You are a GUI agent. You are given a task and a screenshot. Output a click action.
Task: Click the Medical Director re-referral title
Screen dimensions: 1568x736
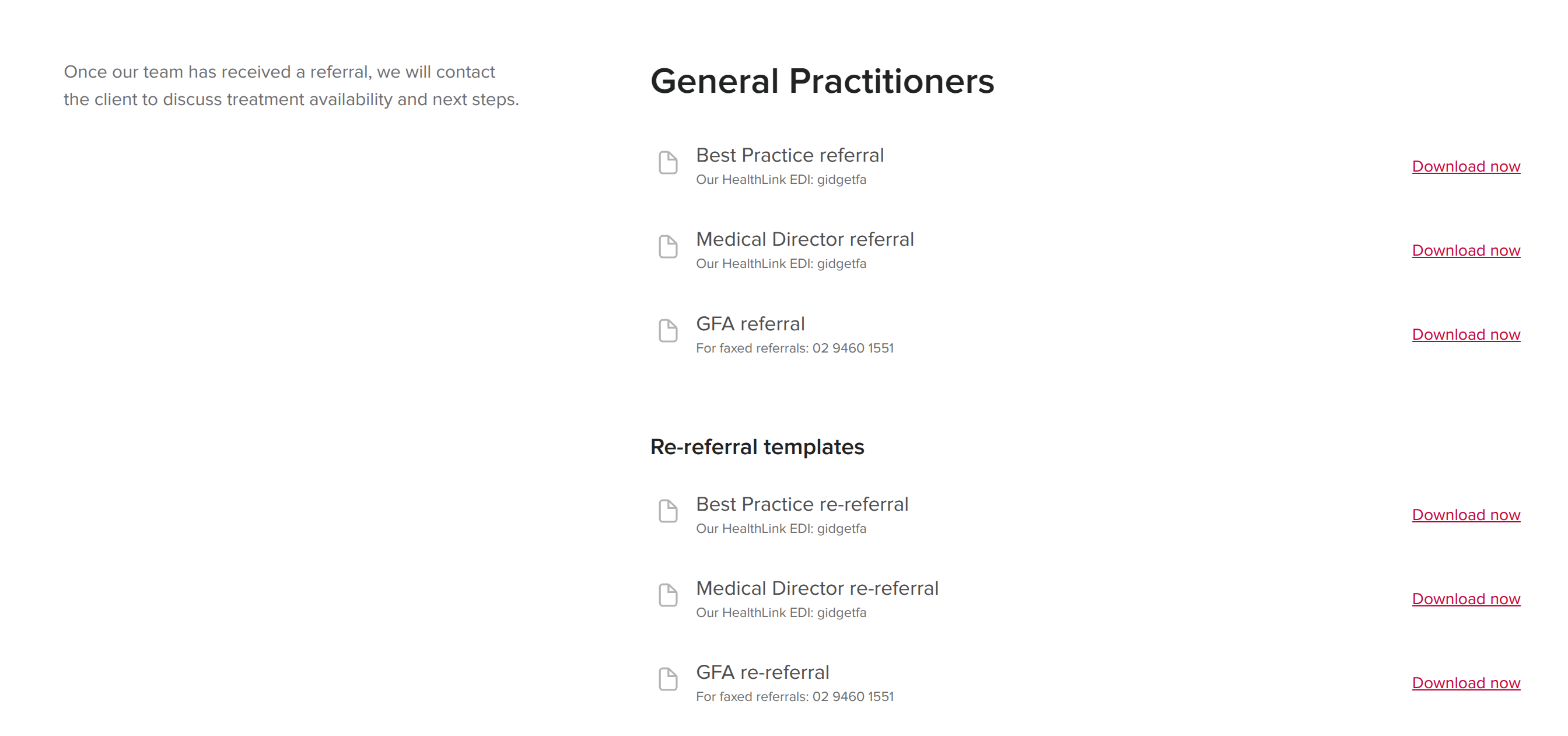click(x=817, y=588)
